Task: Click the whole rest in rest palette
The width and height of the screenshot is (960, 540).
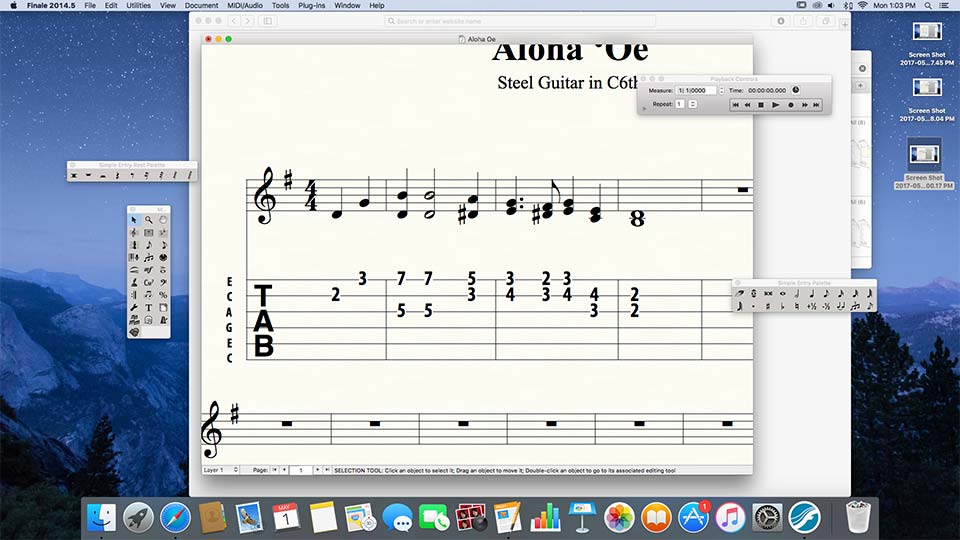Action: click(89, 175)
